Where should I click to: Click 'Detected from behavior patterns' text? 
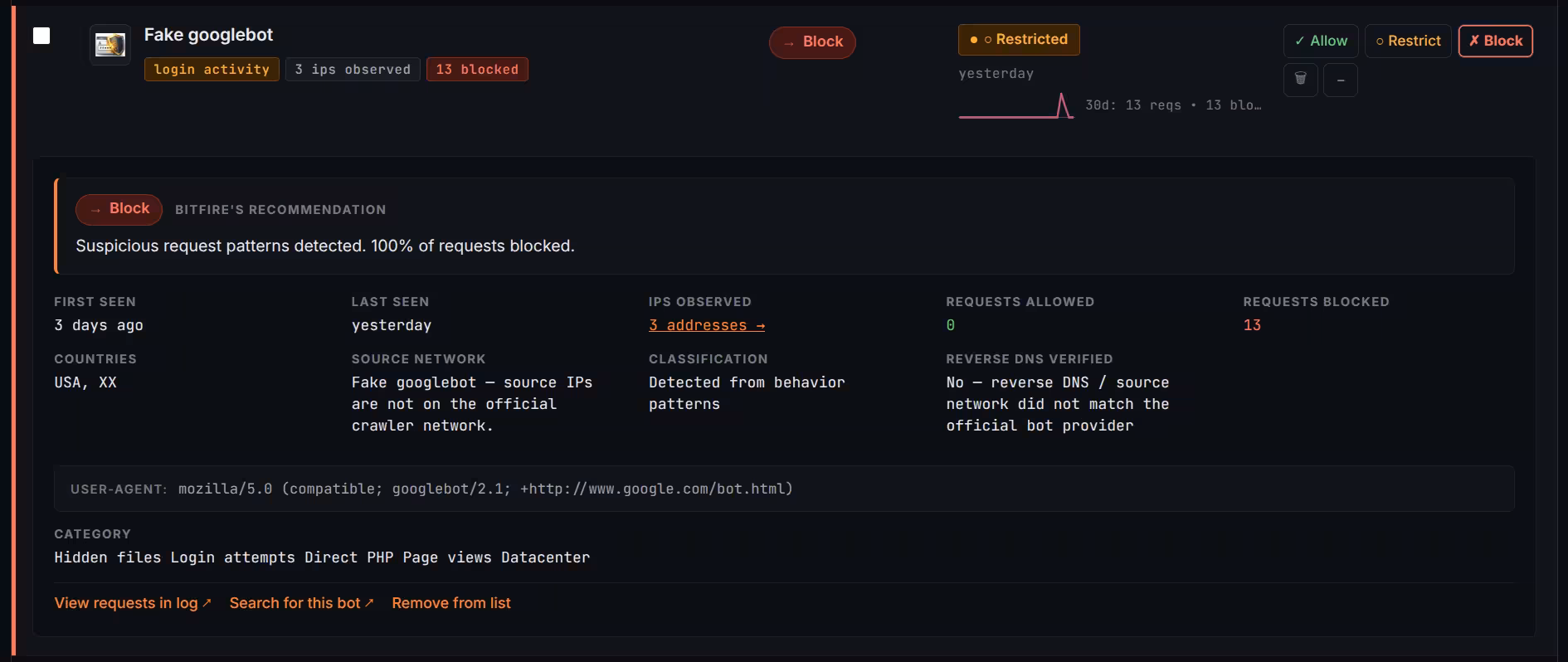coord(747,393)
